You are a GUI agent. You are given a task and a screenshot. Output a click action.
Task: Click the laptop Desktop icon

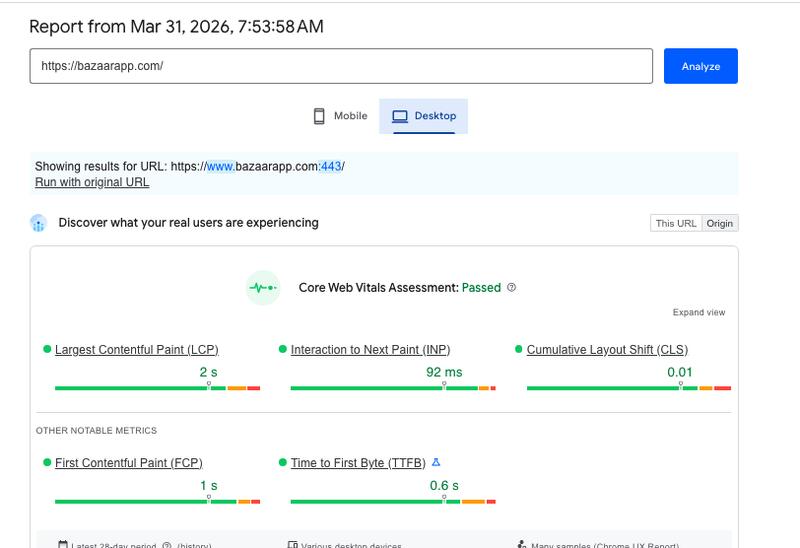click(x=399, y=116)
